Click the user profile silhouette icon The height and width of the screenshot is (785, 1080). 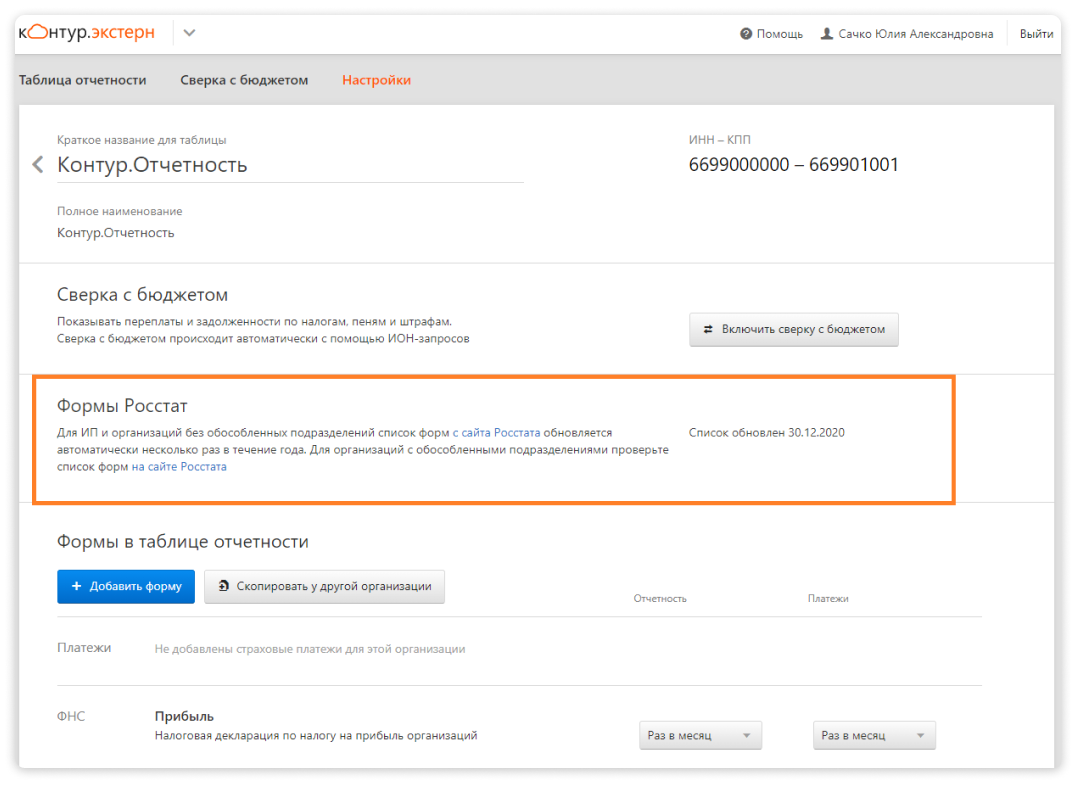pos(827,33)
